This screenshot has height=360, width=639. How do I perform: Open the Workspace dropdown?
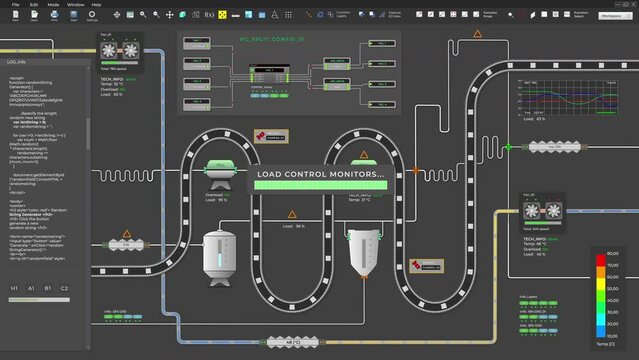point(615,15)
